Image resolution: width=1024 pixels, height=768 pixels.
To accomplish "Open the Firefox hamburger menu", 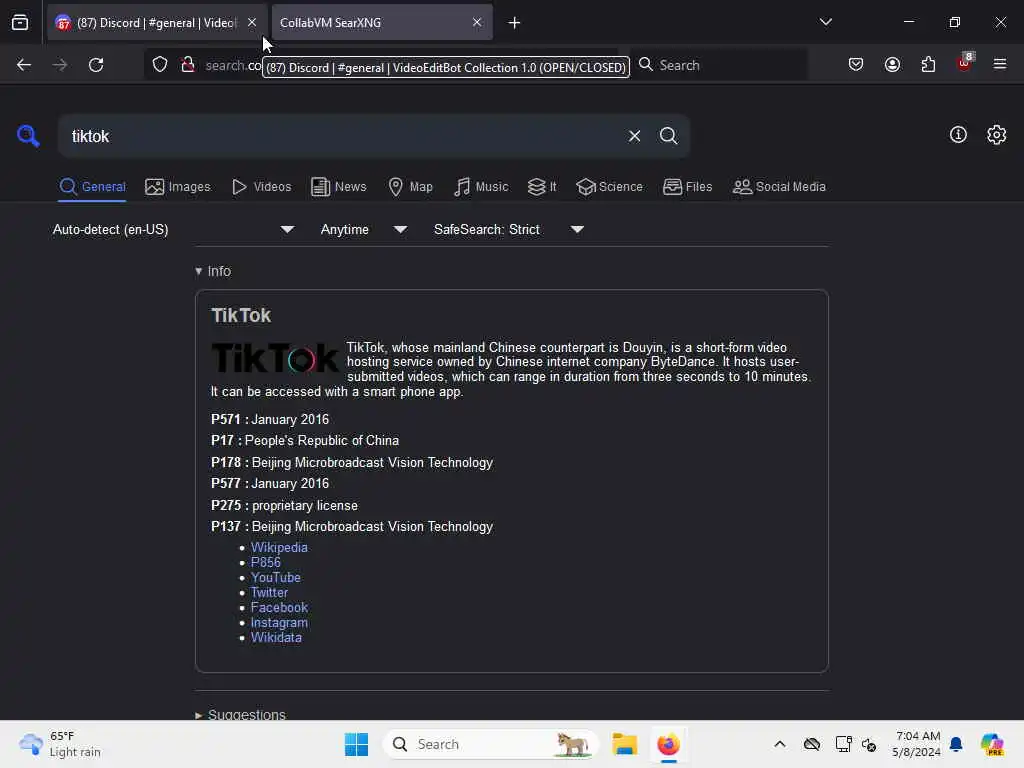I will coord(1000,65).
